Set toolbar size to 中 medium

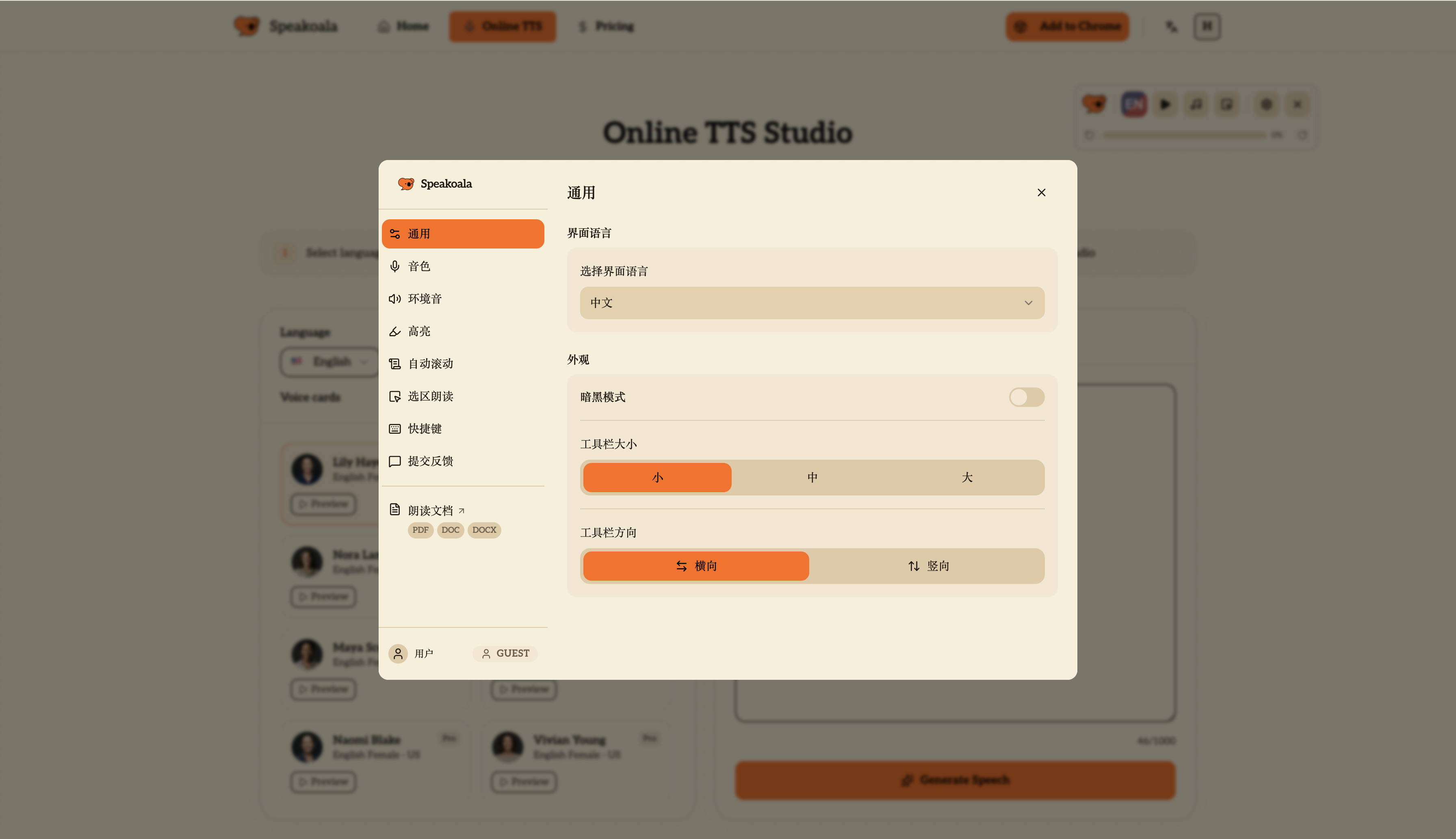coord(812,477)
